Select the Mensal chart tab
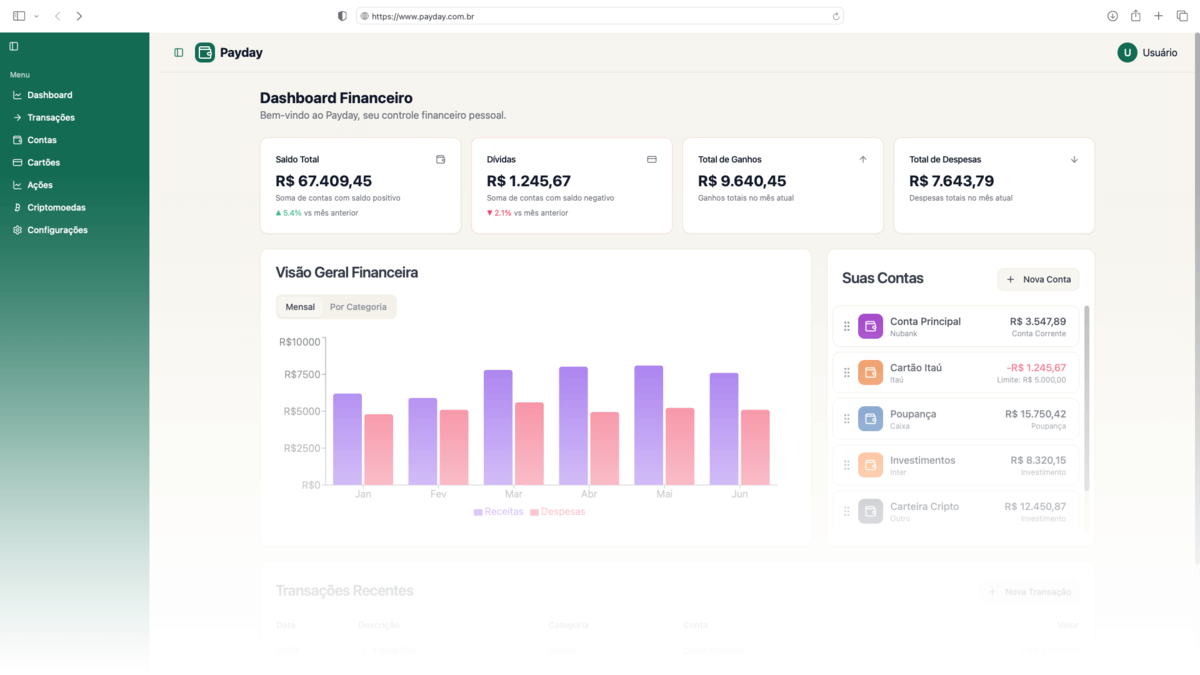 coord(300,307)
